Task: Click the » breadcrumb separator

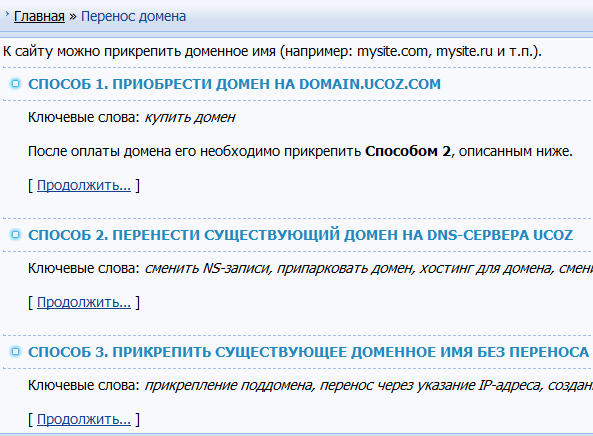Action: (73, 17)
